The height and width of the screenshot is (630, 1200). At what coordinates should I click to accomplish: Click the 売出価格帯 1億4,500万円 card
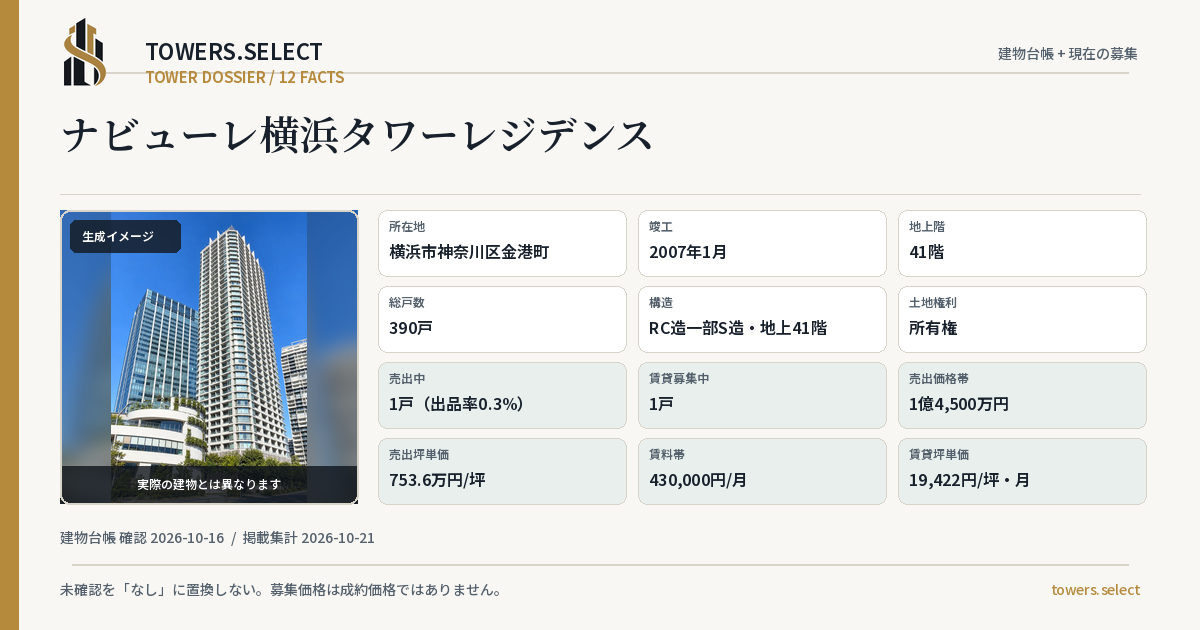(x=1022, y=395)
